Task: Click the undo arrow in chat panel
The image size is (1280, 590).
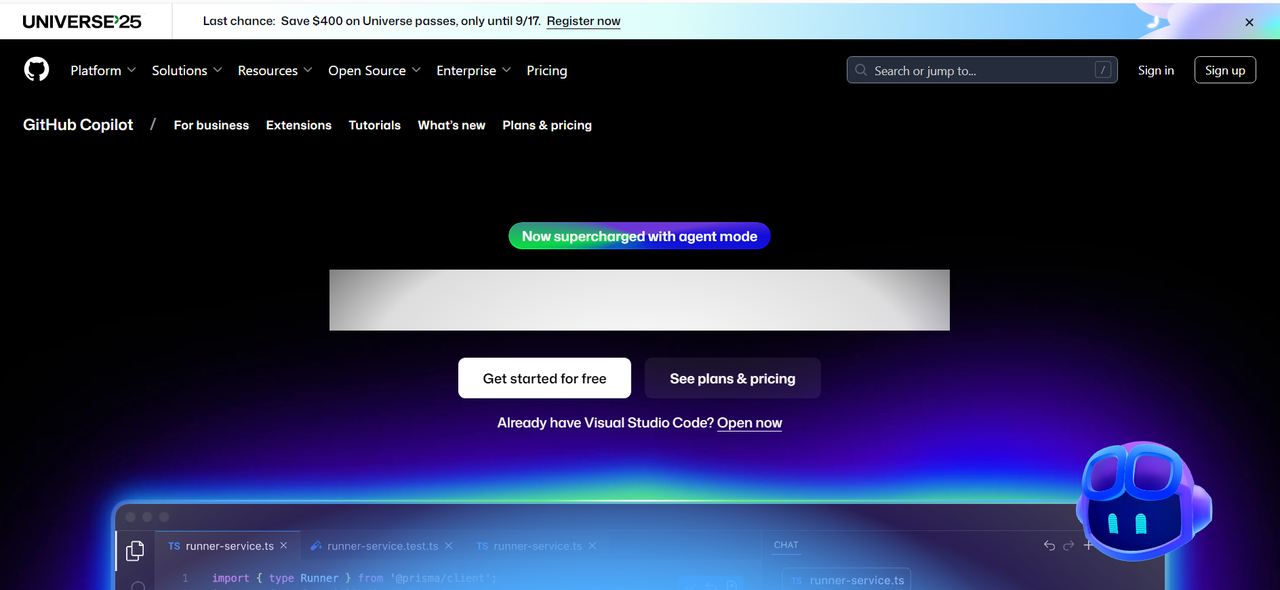Action: [1049, 545]
